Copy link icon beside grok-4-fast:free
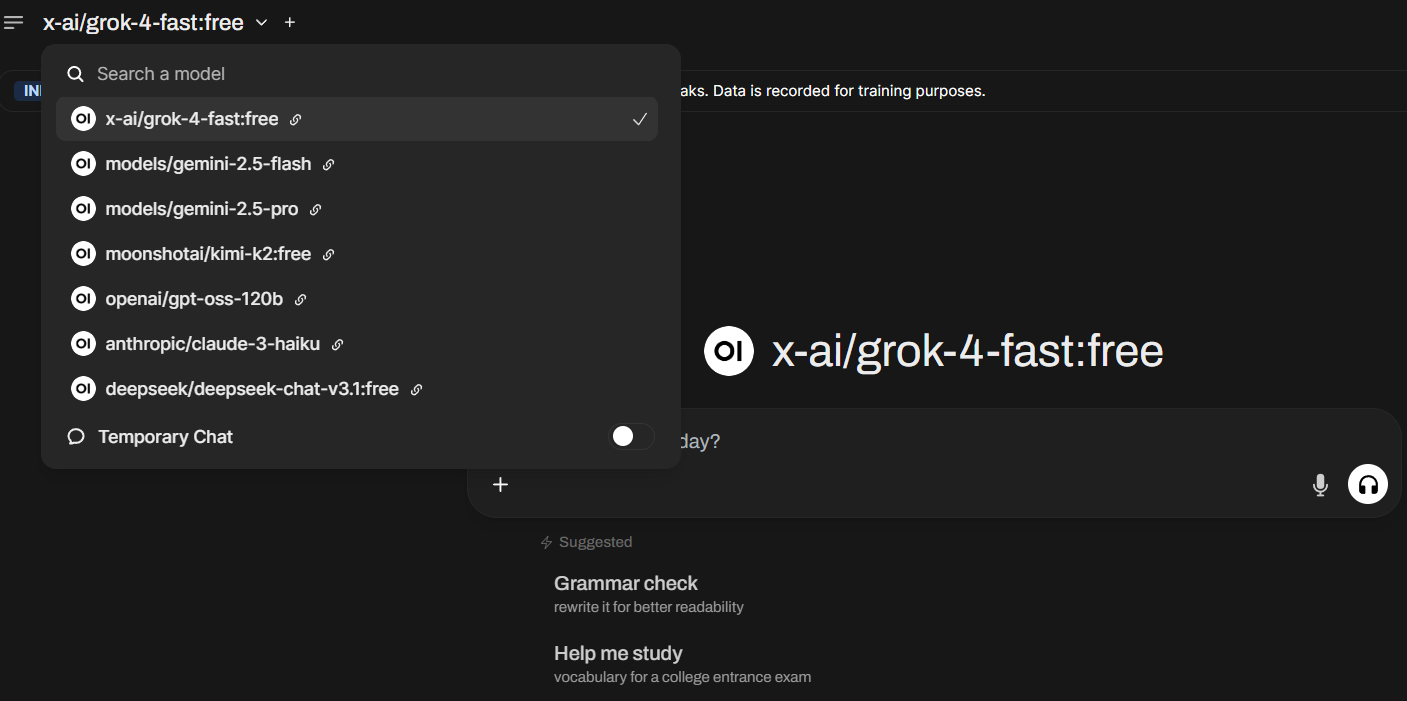 click(295, 120)
